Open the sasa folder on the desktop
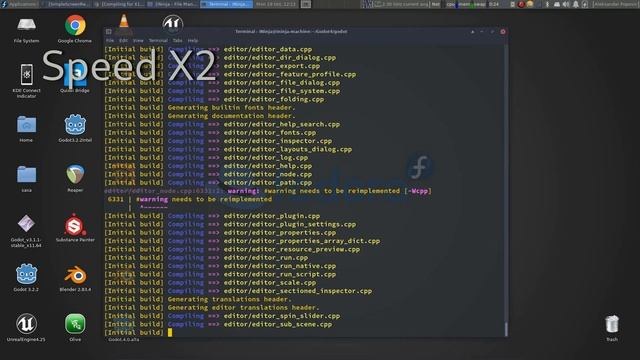The width and height of the screenshot is (640, 360). [27, 174]
